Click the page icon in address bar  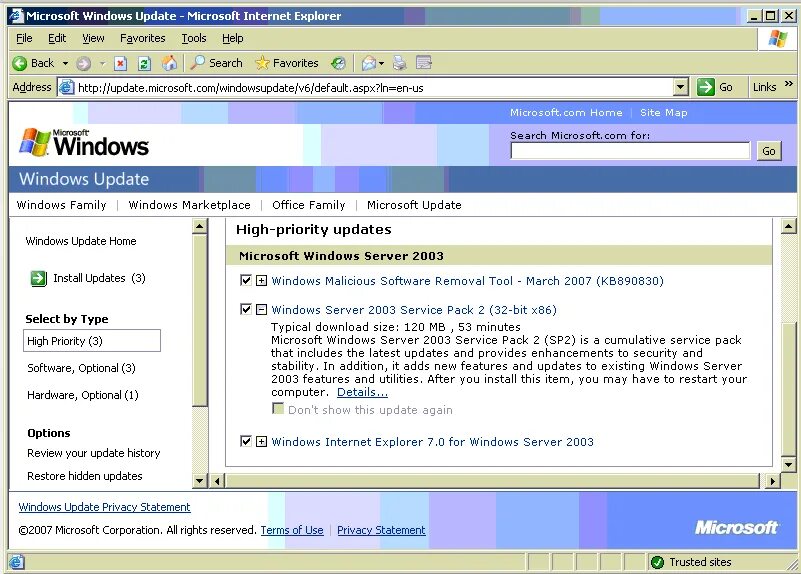click(66, 87)
